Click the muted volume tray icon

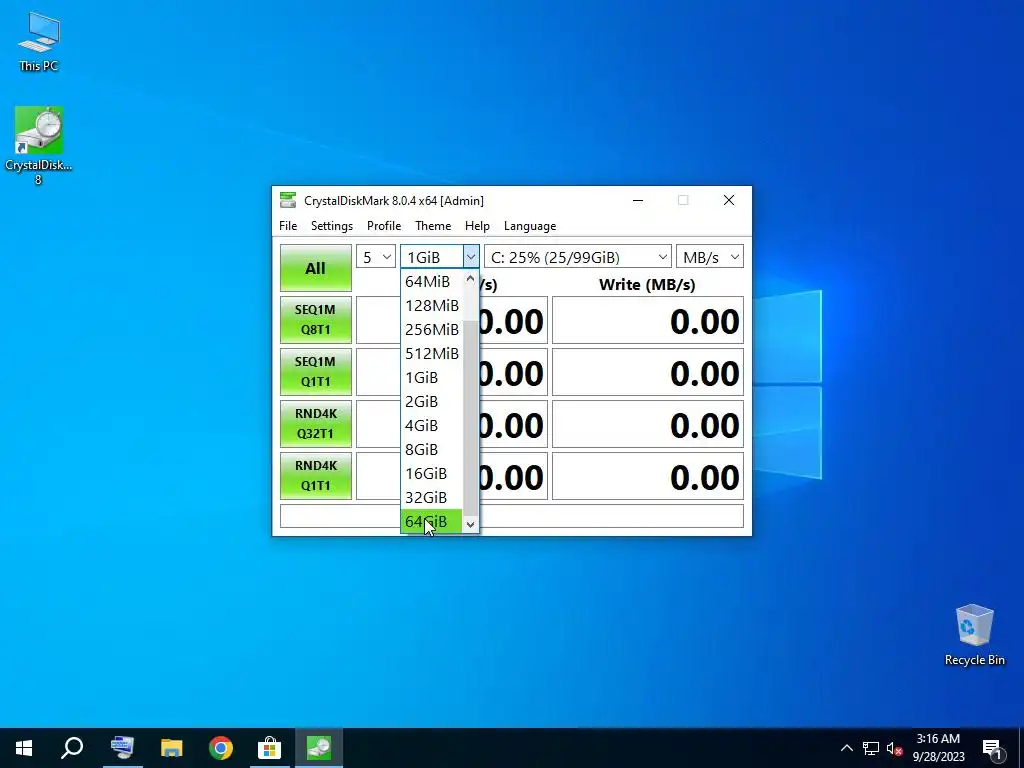point(894,748)
